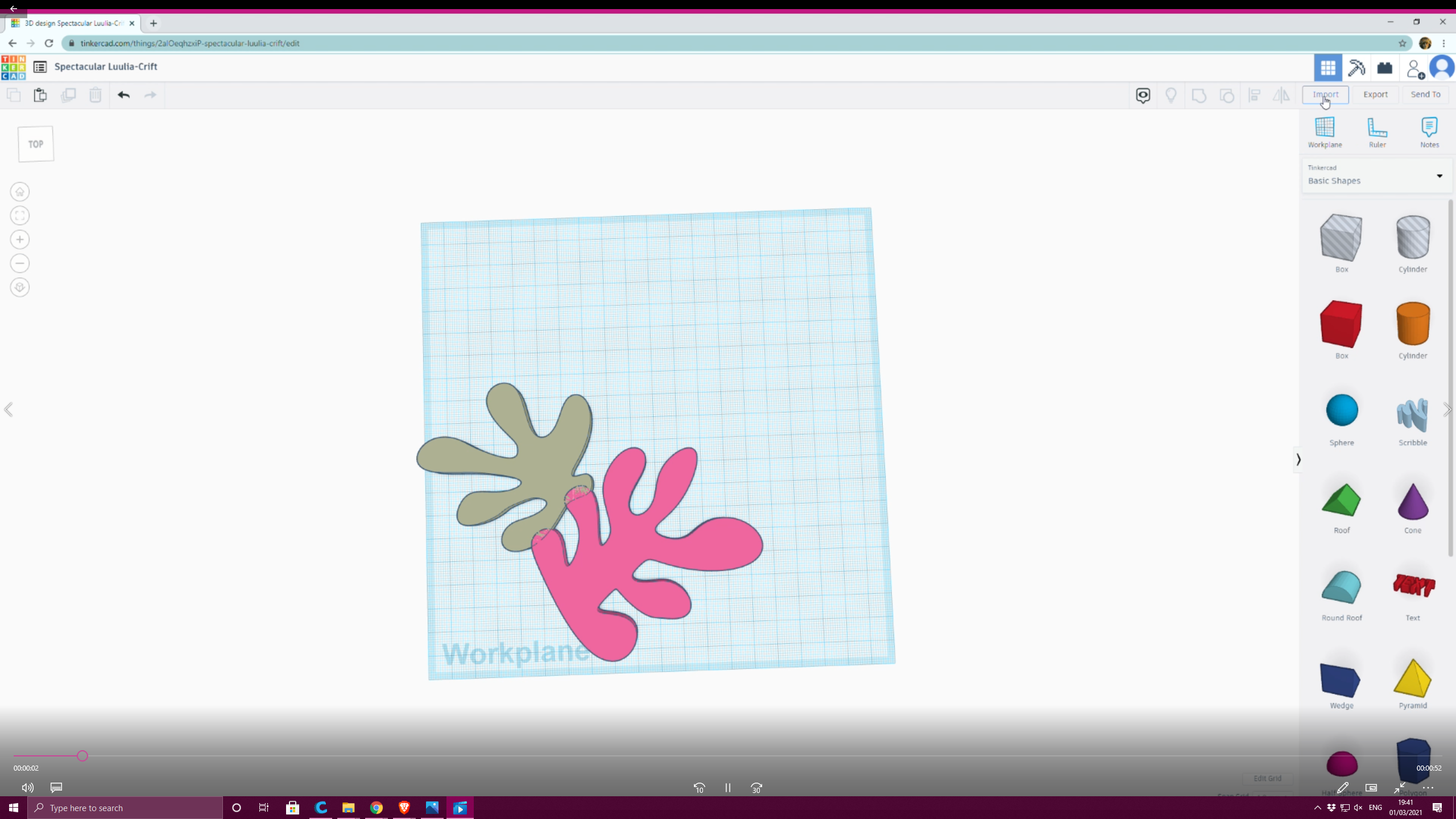Screen dimensions: 1456x819
Task: Select the Scribble shape
Action: click(x=1412, y=415)
